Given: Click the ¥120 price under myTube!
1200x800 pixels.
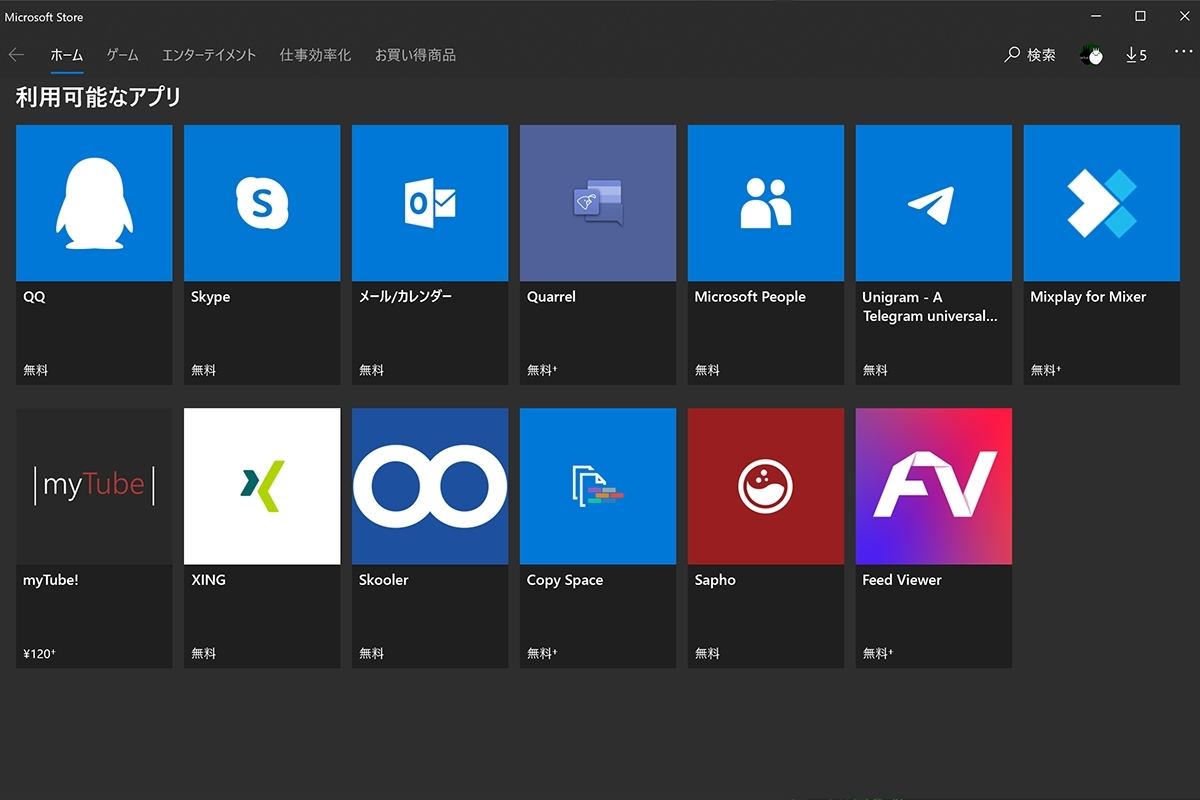Looking at the screenshot, I should [39, 654].
